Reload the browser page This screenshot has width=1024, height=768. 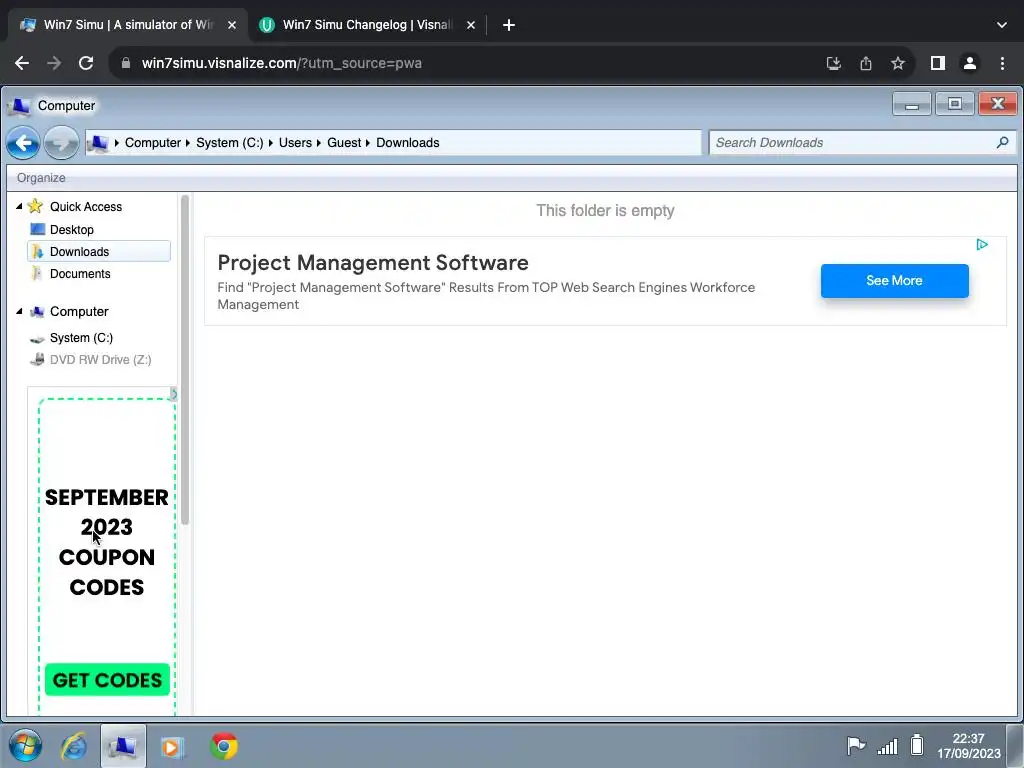86,63
